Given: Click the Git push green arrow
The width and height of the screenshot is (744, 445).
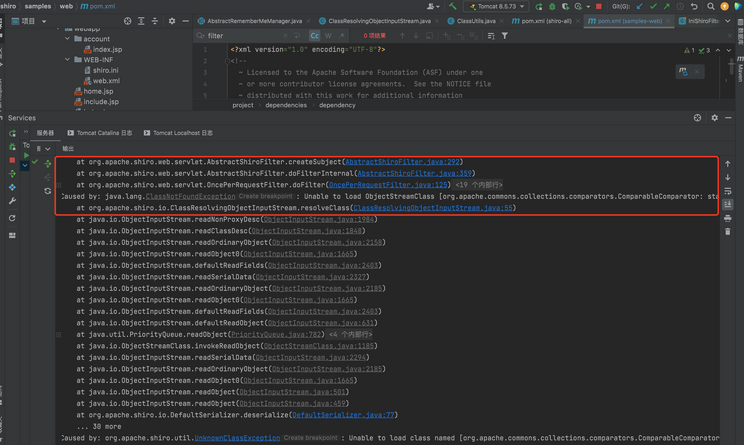Looking at the screenshot, I should coord(667,6).
